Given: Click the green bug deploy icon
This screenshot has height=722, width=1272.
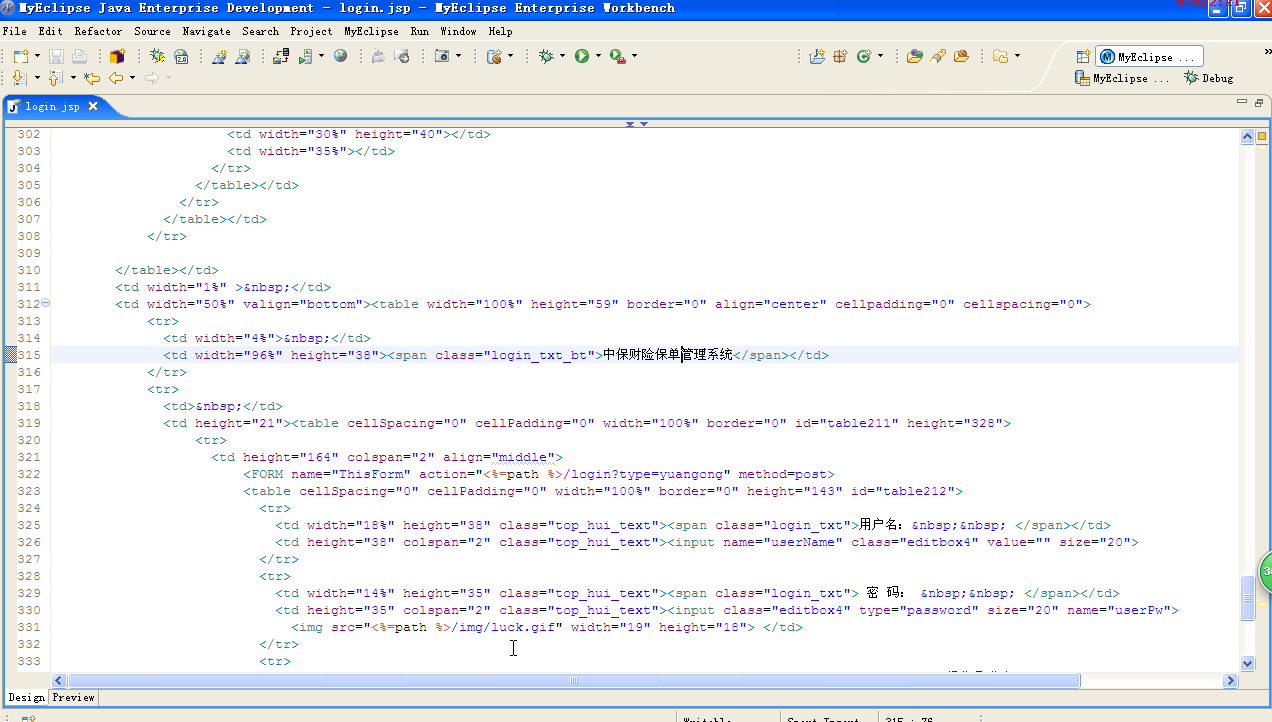Looking at the screenshot, I should 157,56.
